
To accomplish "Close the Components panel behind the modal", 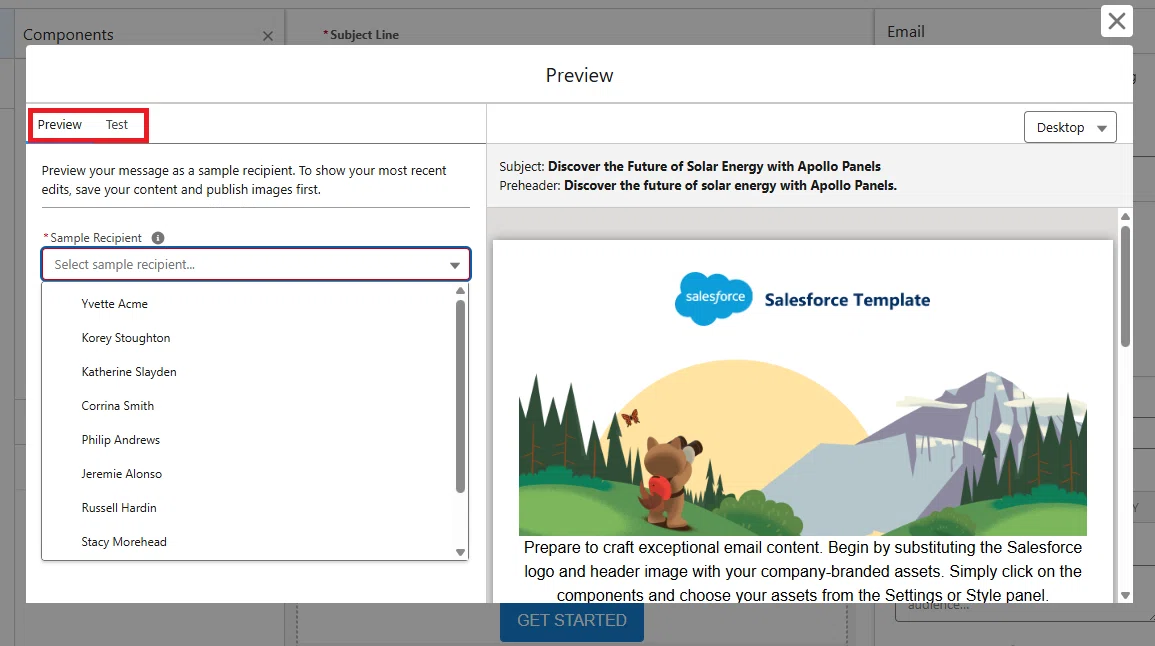I will [x=267, y=35].
